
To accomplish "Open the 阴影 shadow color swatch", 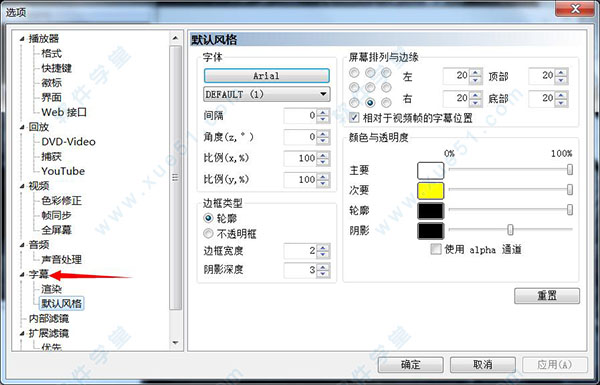I will [x=430, y=231].
